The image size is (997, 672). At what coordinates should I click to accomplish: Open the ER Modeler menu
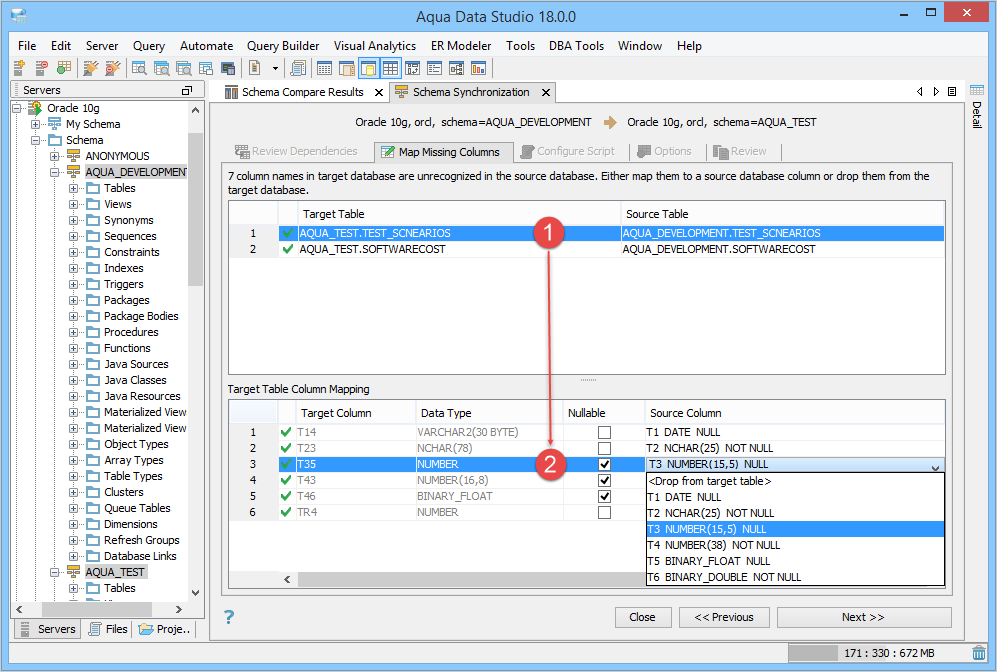460,46
